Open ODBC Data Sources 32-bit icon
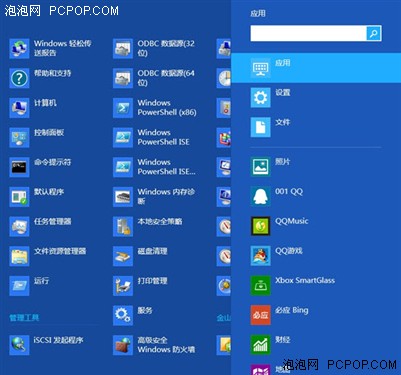This screenshot has width=401, height=375. 123,48
